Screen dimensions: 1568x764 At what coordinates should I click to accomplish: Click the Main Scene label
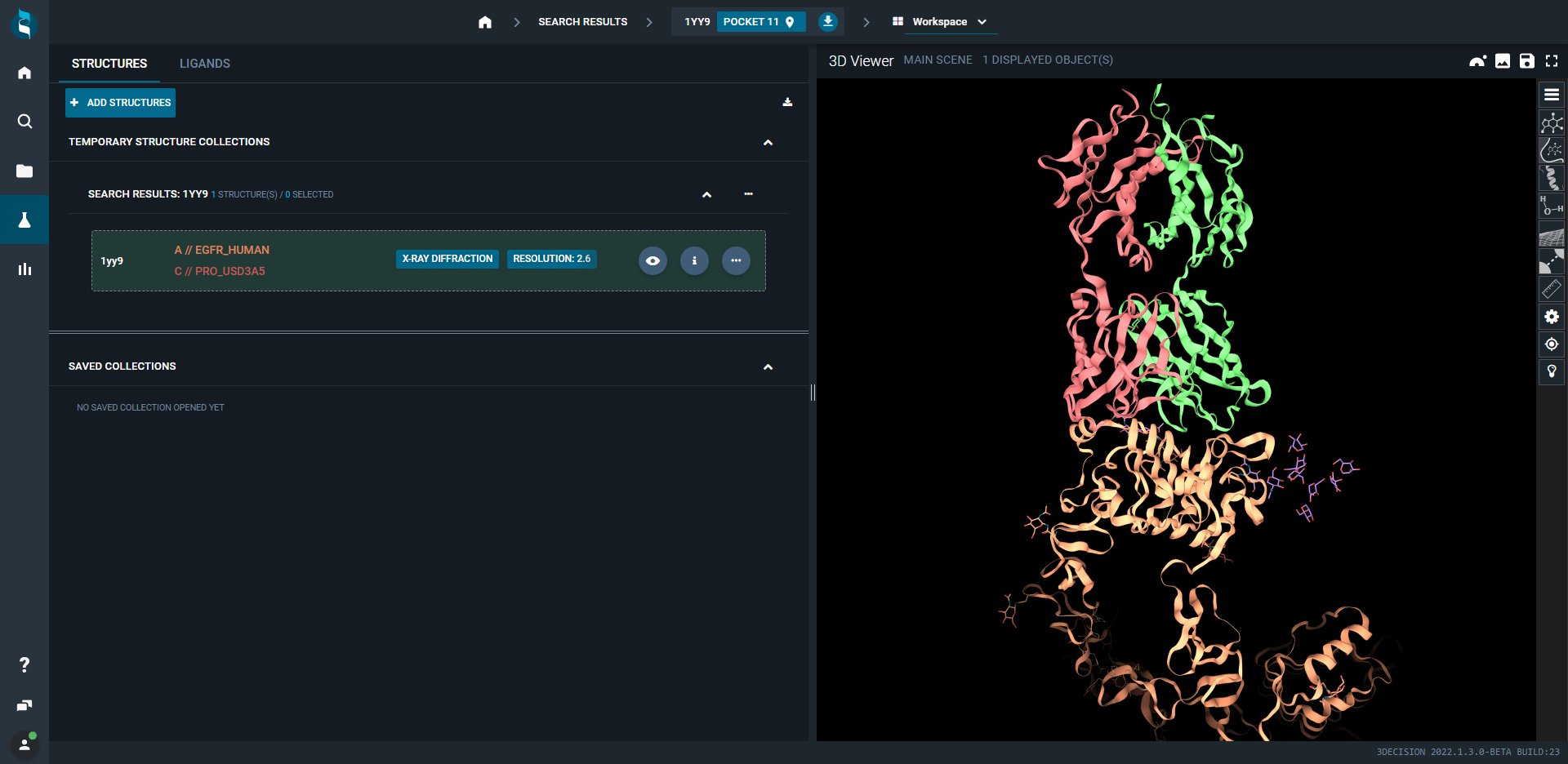pyautogui.click(x=938, y=60)
